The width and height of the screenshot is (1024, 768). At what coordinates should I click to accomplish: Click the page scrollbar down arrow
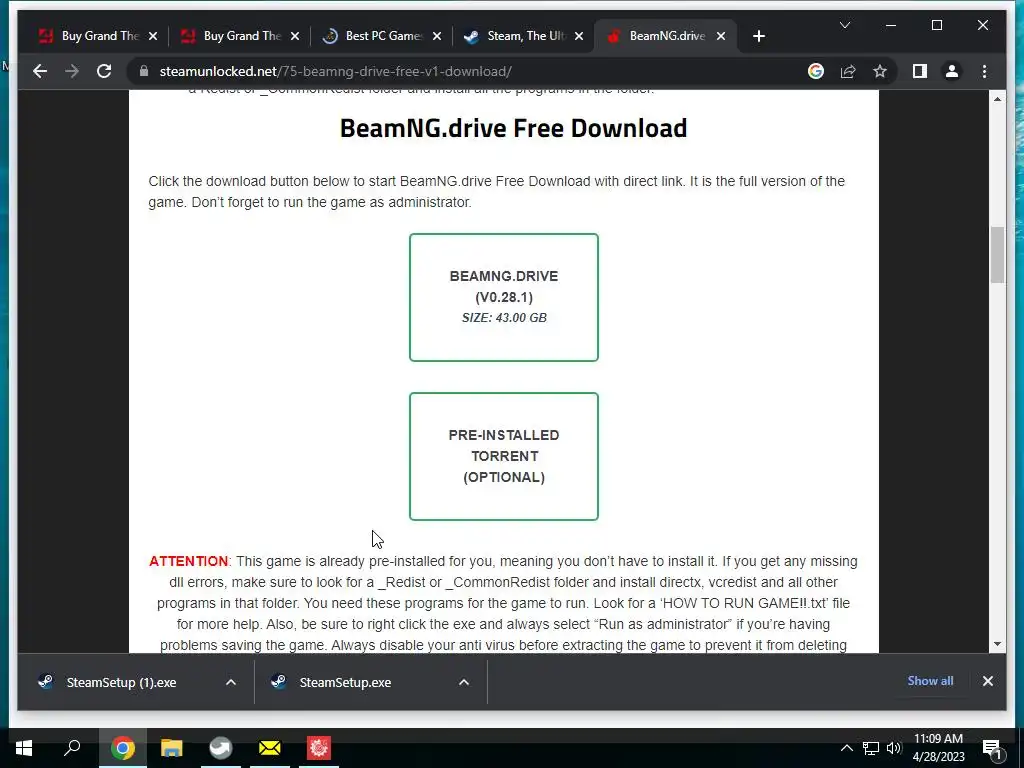(997, 644)
